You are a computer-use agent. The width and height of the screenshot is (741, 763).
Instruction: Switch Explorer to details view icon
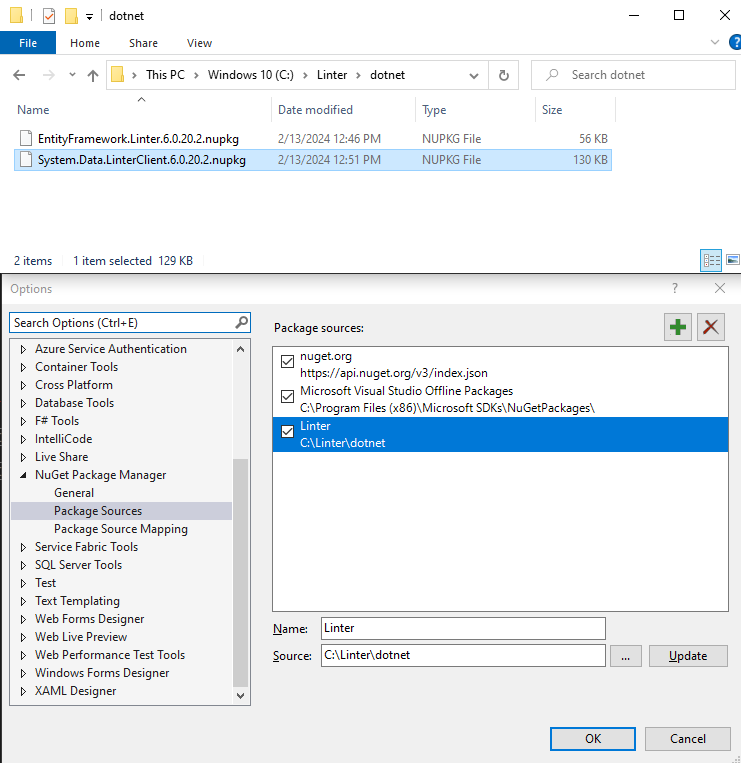711,260
